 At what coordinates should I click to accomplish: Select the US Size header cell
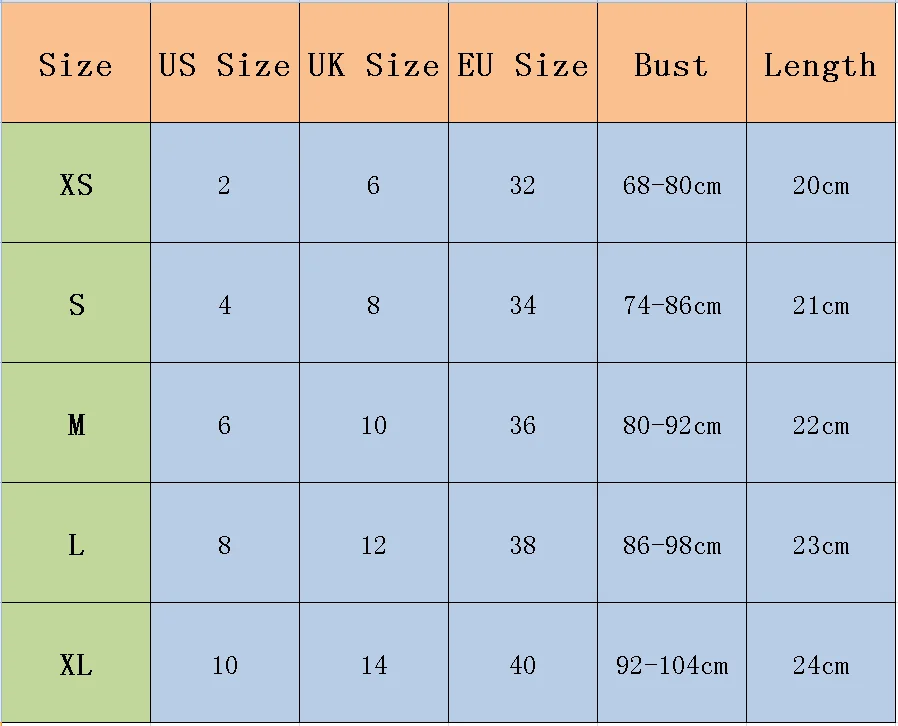coord(224,62)
